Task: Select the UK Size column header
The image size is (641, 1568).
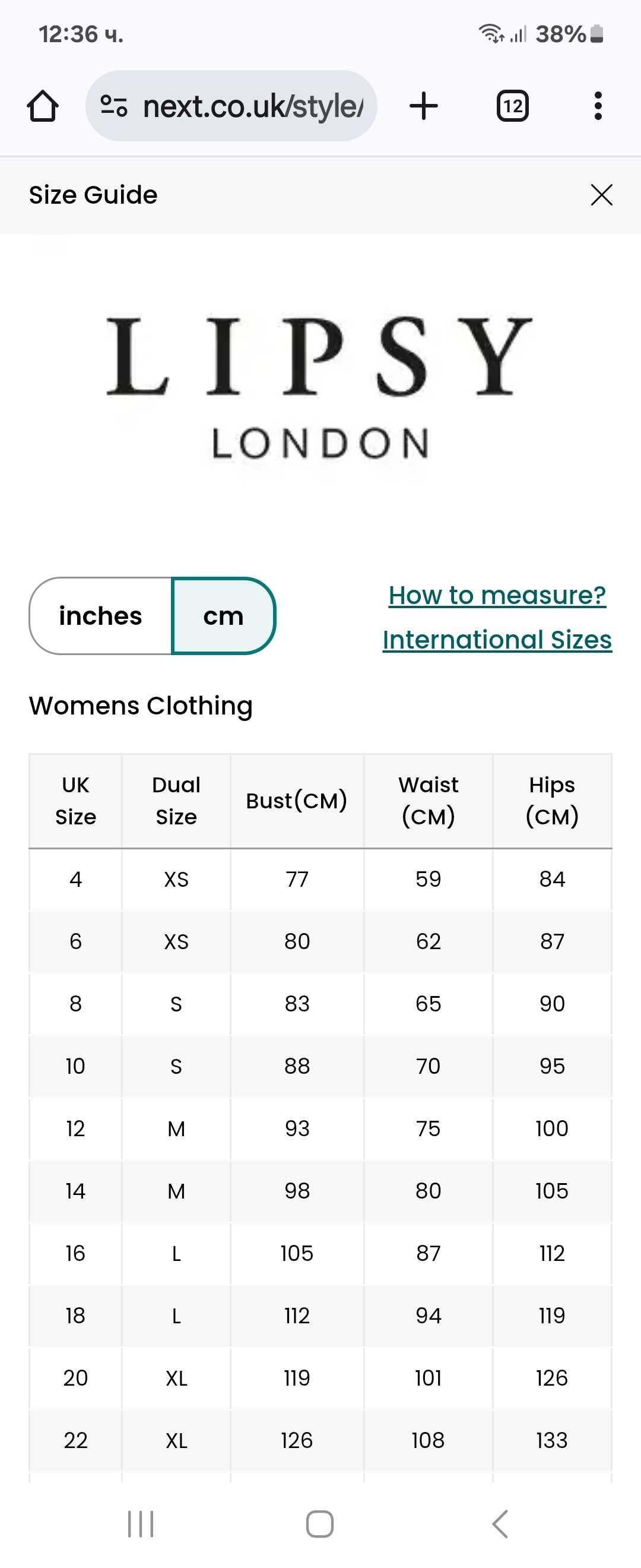Action: tap(75, 801)
